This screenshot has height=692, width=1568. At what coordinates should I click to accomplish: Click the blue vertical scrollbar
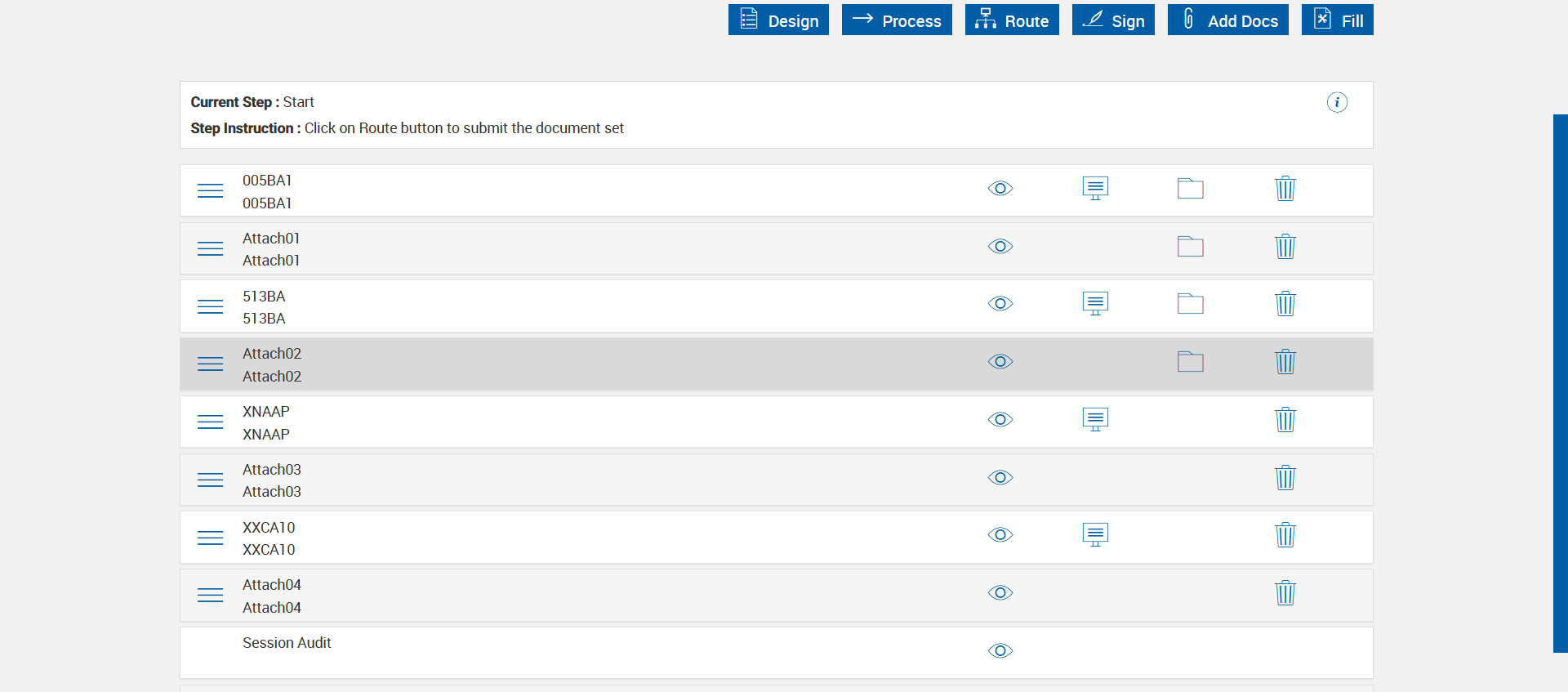click(1560, 383)
